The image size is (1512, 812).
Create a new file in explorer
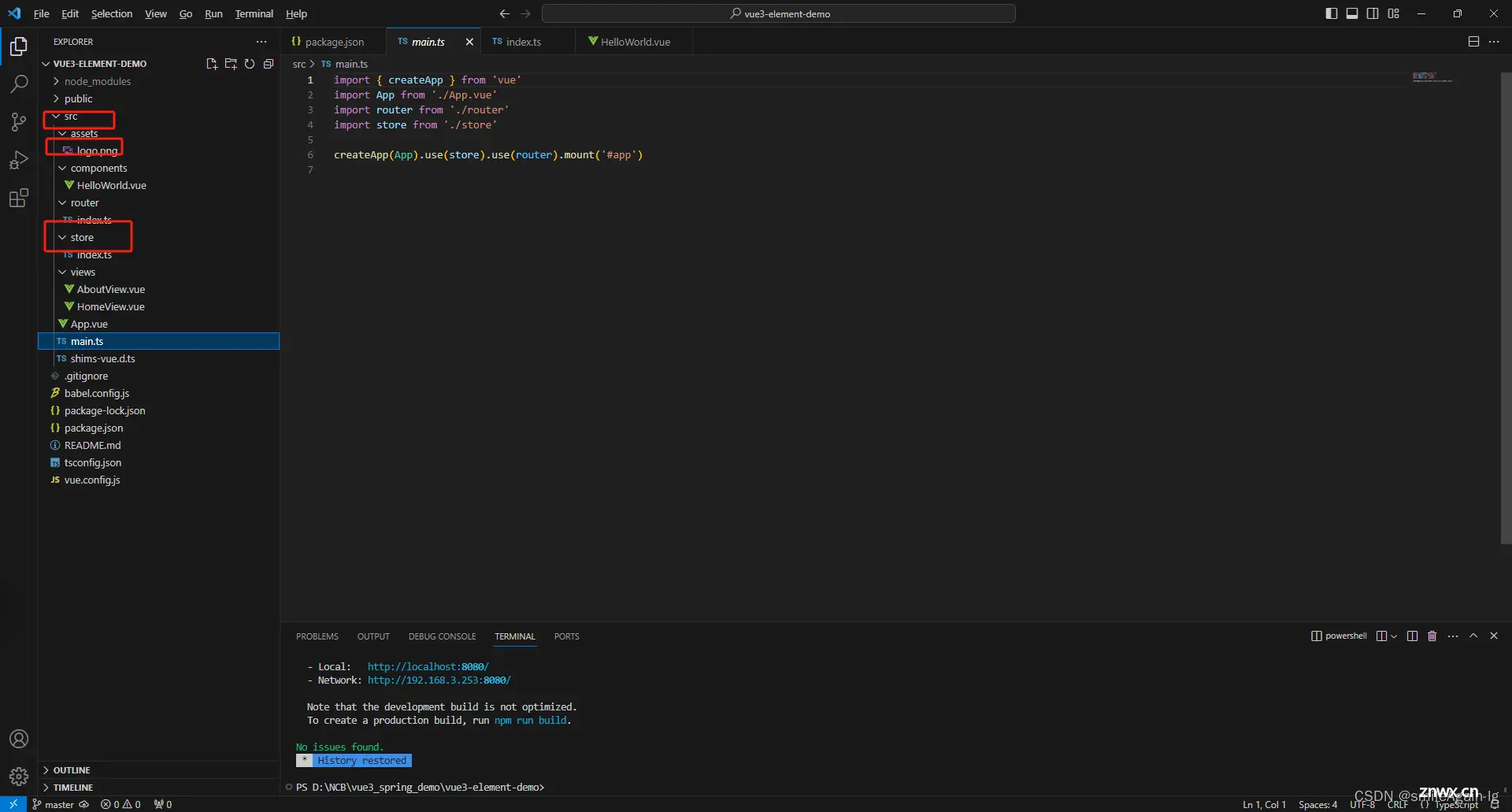click(x=212, y=64)
